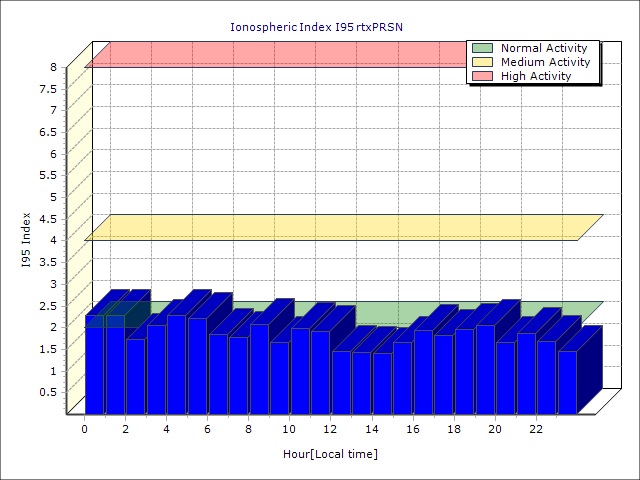This screenshot has height=480, width=640.
Task: Click the x-axis label 8
Action: click(x=249, y=429)
